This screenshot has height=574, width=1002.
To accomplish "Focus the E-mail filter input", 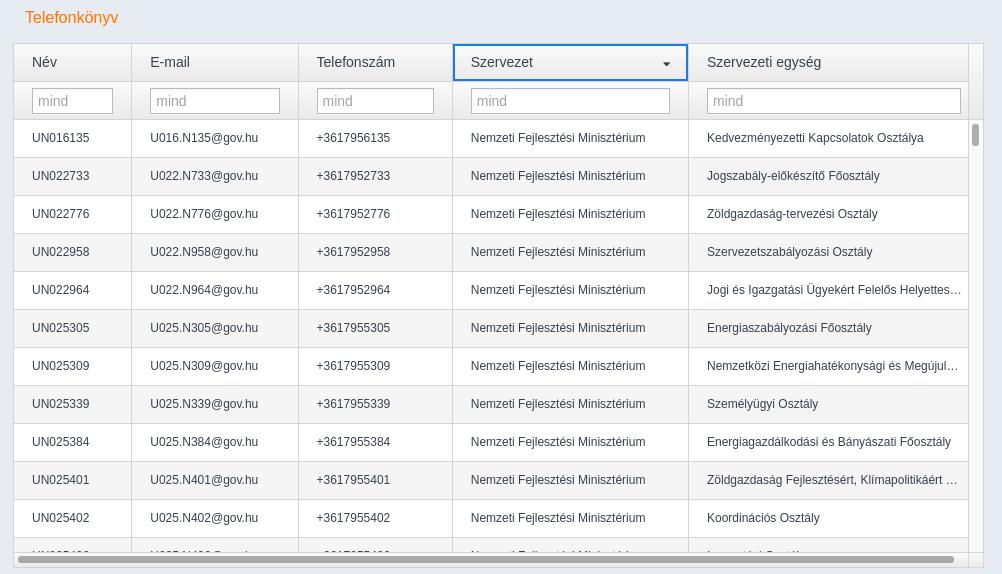I will coord(215,101).
